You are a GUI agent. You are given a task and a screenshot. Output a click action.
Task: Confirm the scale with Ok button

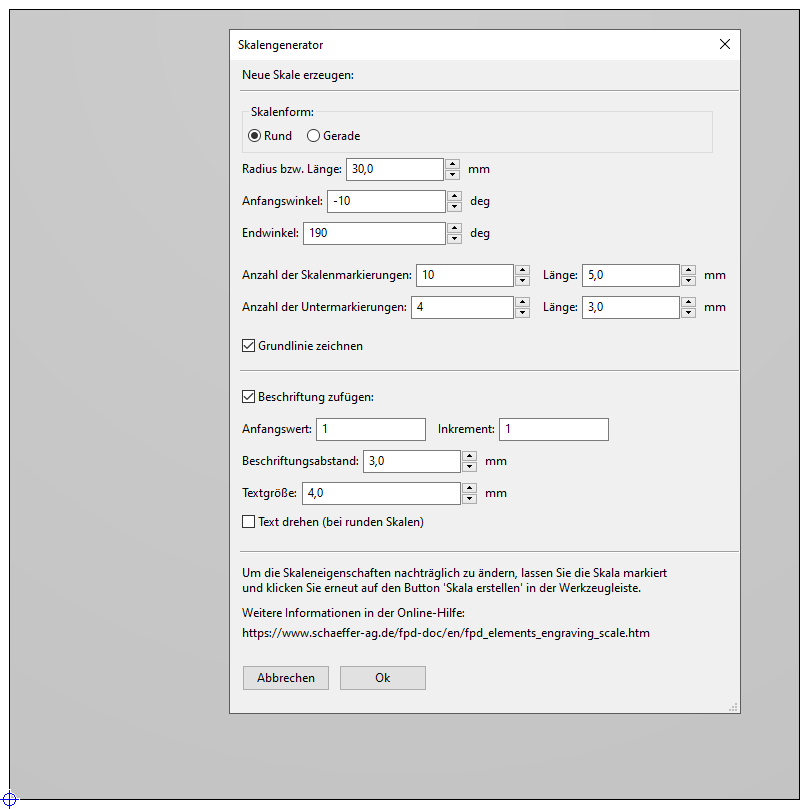click(x=382, y=678)
